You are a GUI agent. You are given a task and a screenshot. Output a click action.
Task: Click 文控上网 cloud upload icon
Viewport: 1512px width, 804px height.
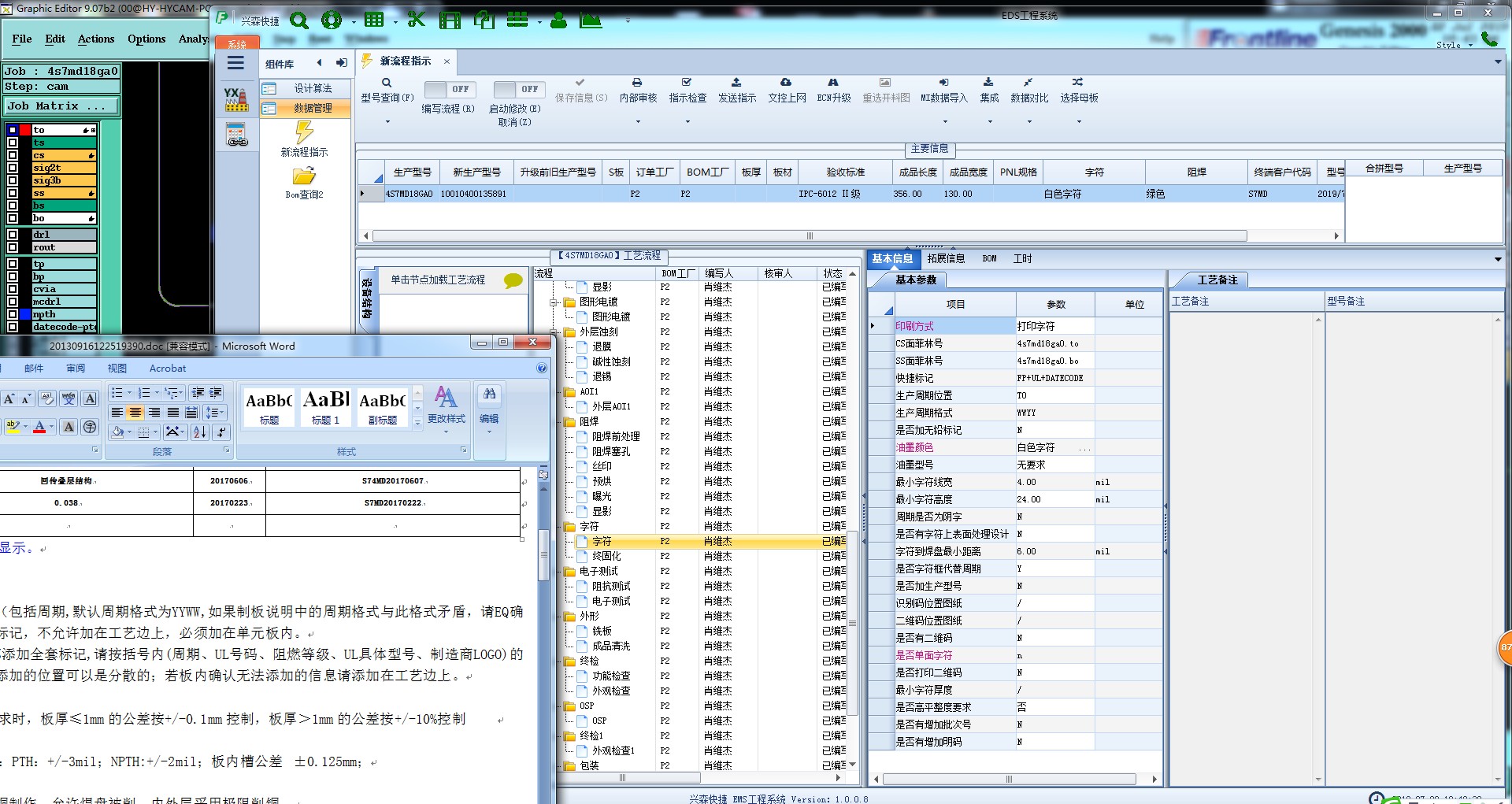tap(786, 83)
